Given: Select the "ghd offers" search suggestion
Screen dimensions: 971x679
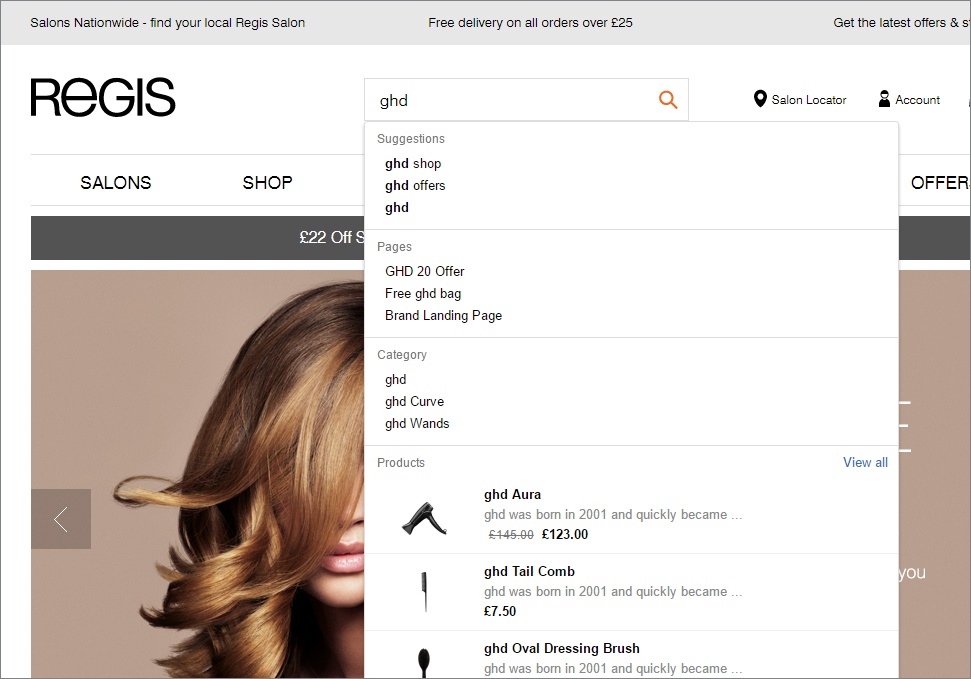Looking at the screenshot, I should point(415,185).
